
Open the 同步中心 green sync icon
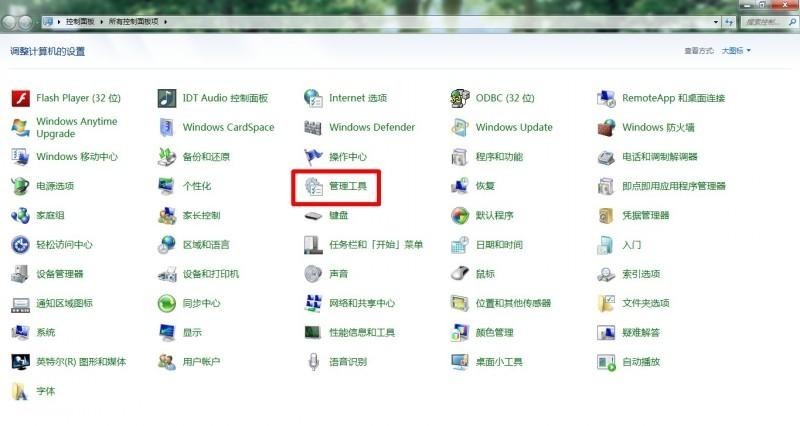tap(167, 303)
